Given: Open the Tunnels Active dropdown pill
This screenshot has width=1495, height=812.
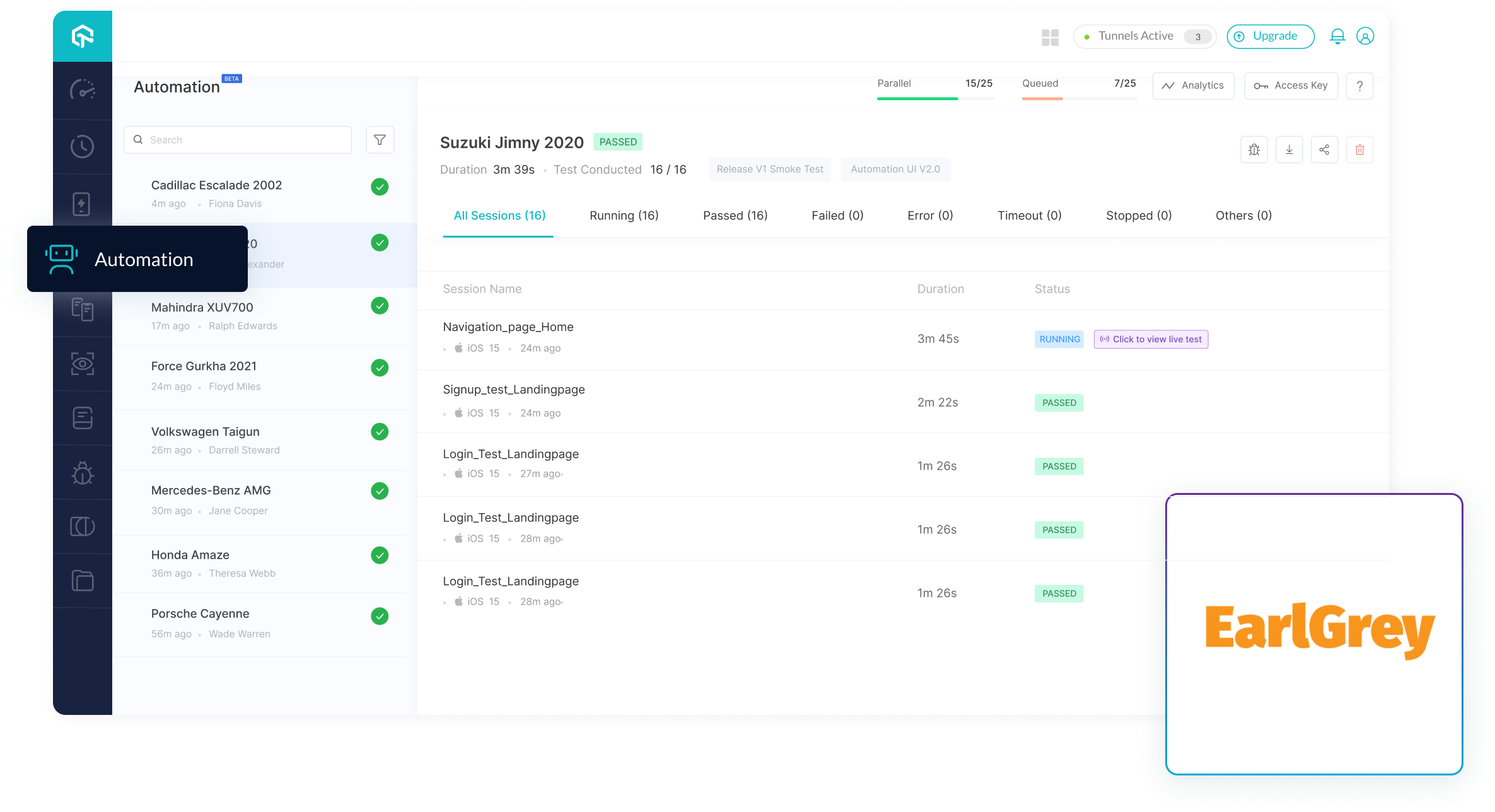Looking at the screenshot, I should click(1144, 37).
